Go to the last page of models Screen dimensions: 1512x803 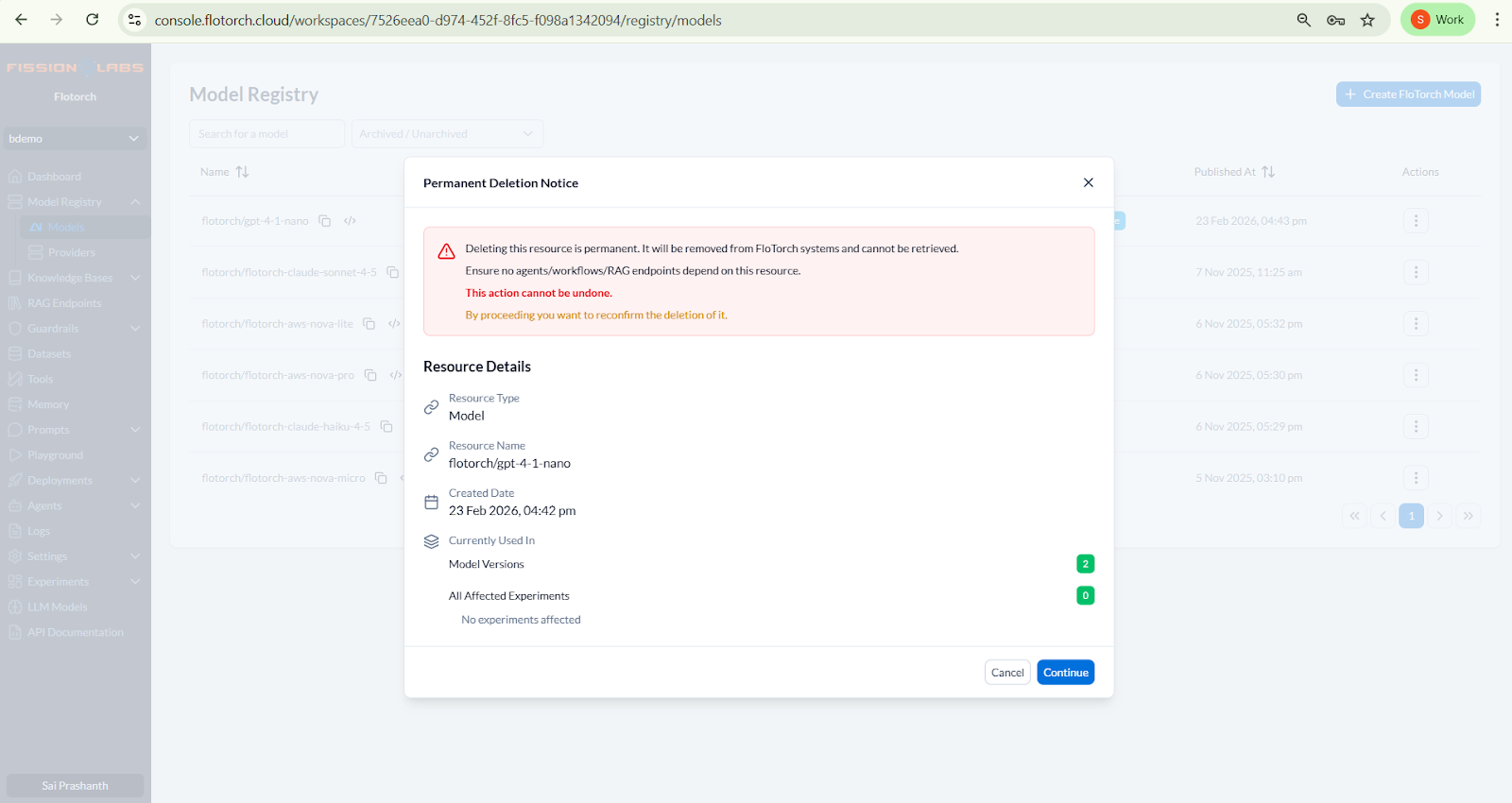[1468, 516]
